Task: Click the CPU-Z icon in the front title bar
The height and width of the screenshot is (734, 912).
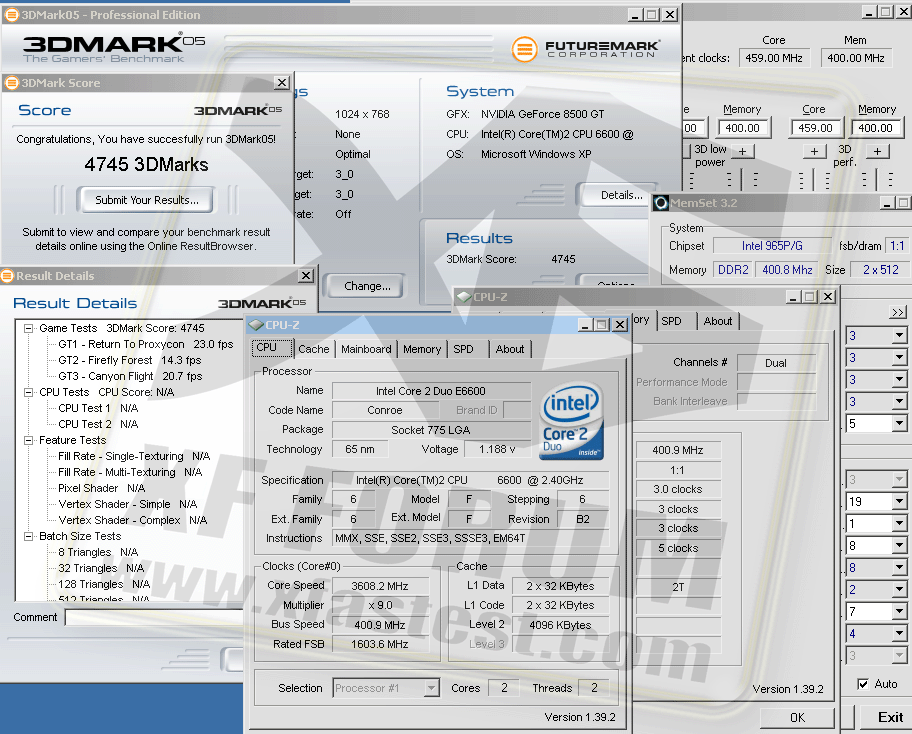Action: coord(256,325)
